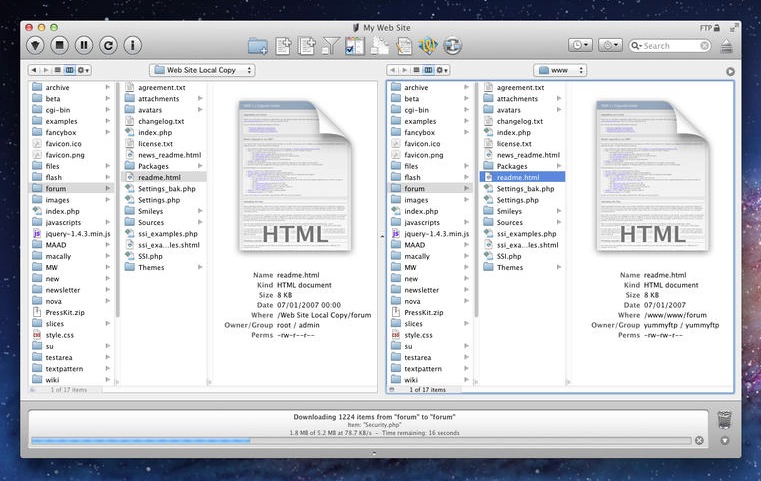Open the history clock dropdown
Viewport: 761px width, 481px height.
579,46
